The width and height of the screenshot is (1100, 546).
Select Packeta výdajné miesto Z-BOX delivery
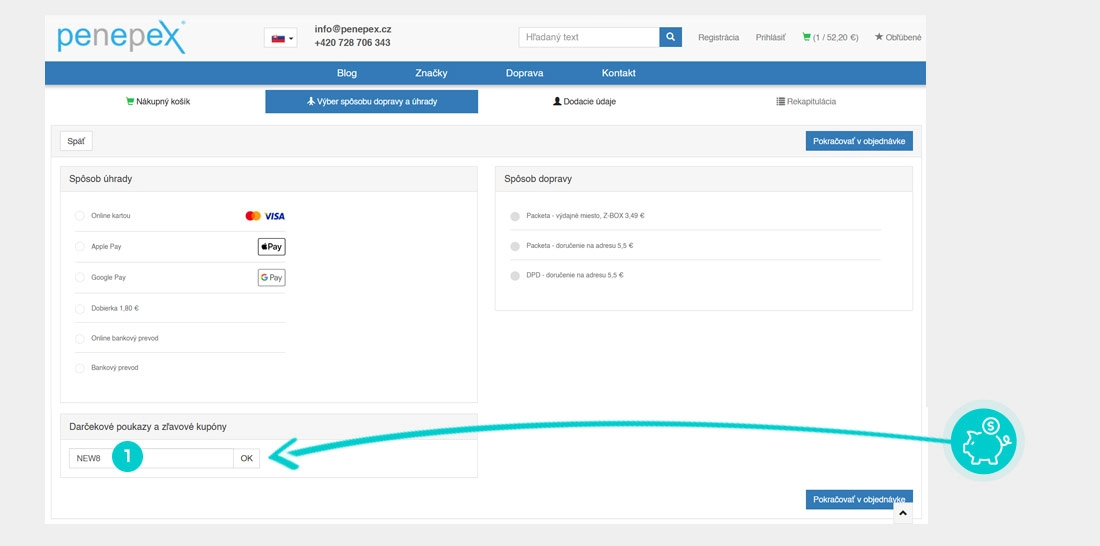(x=515, y=216)
